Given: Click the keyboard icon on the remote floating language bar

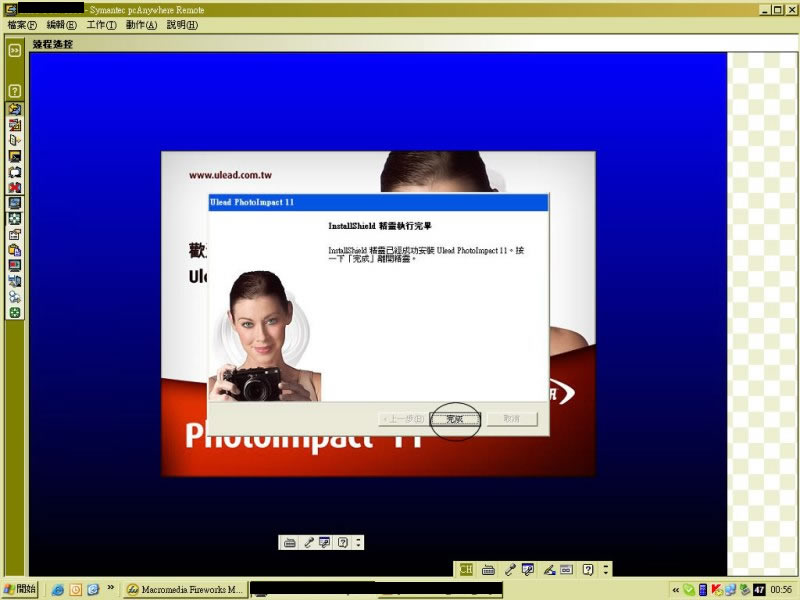Looking at the screenshot, I should tap(289, 542).
